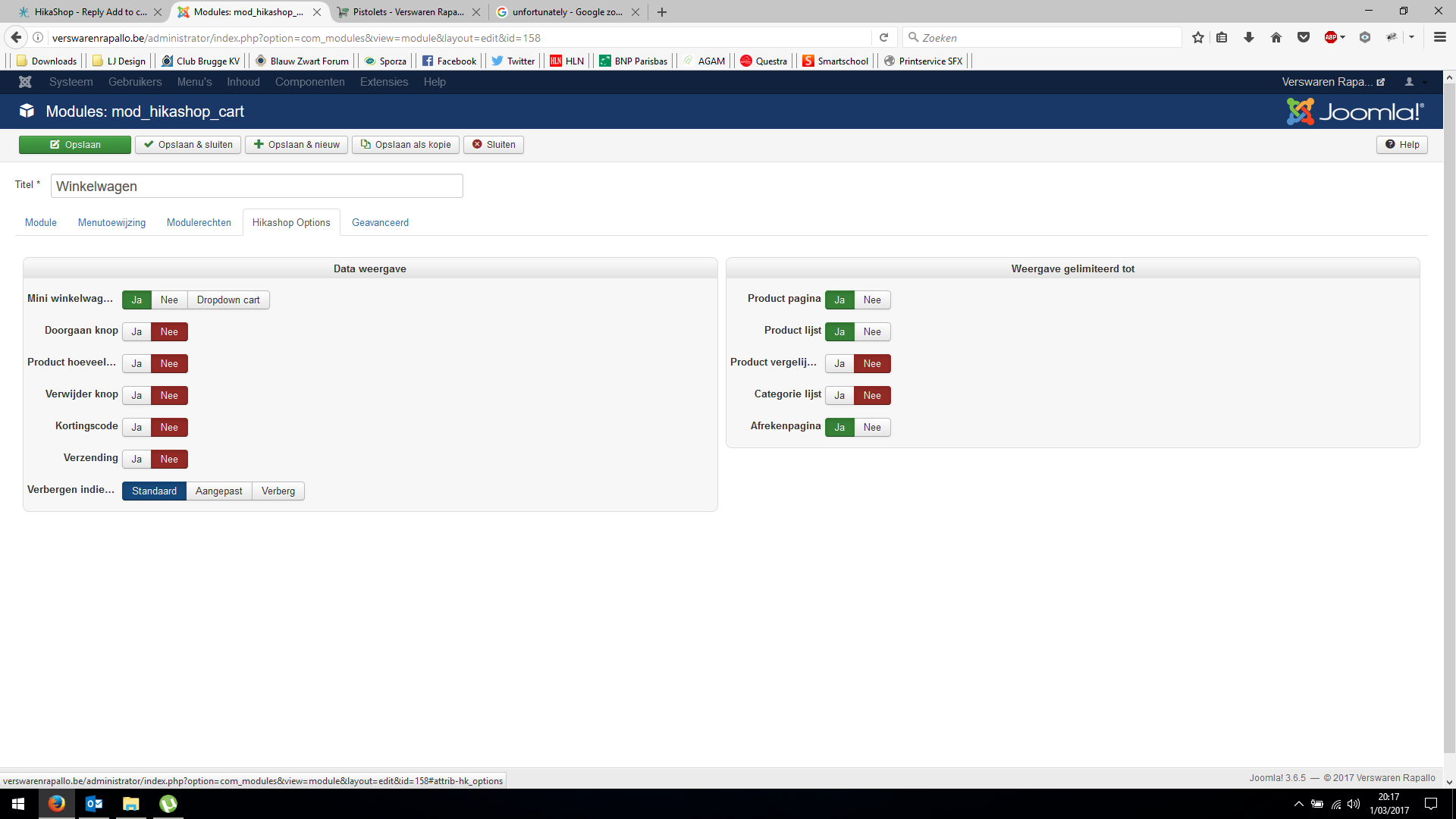1456x819 pixels.
Task: Open the Pocket icon in toolbar
Action: coord(1304,37)
